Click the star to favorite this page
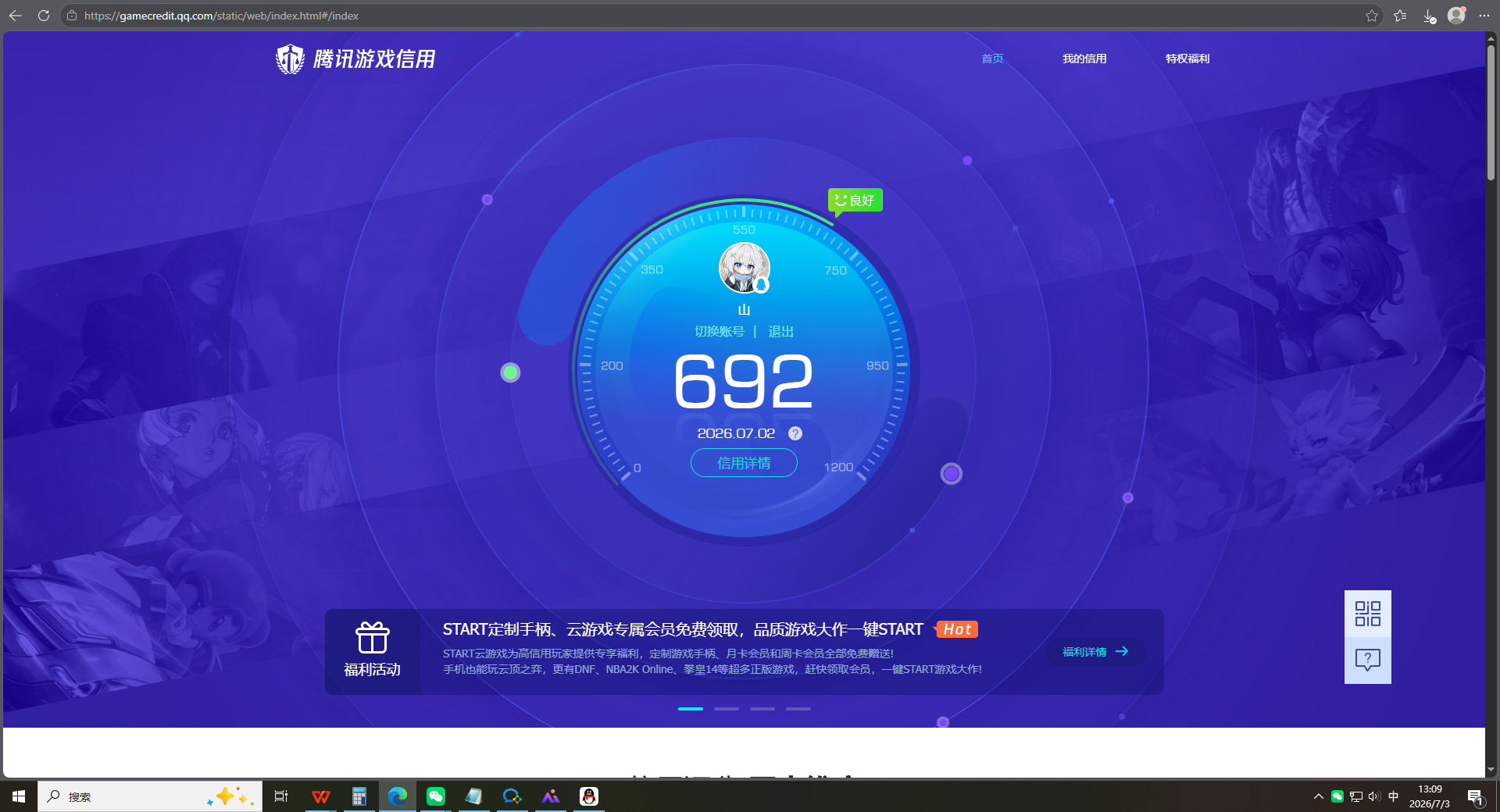 pyautogui.click(x=1372, y=16)
